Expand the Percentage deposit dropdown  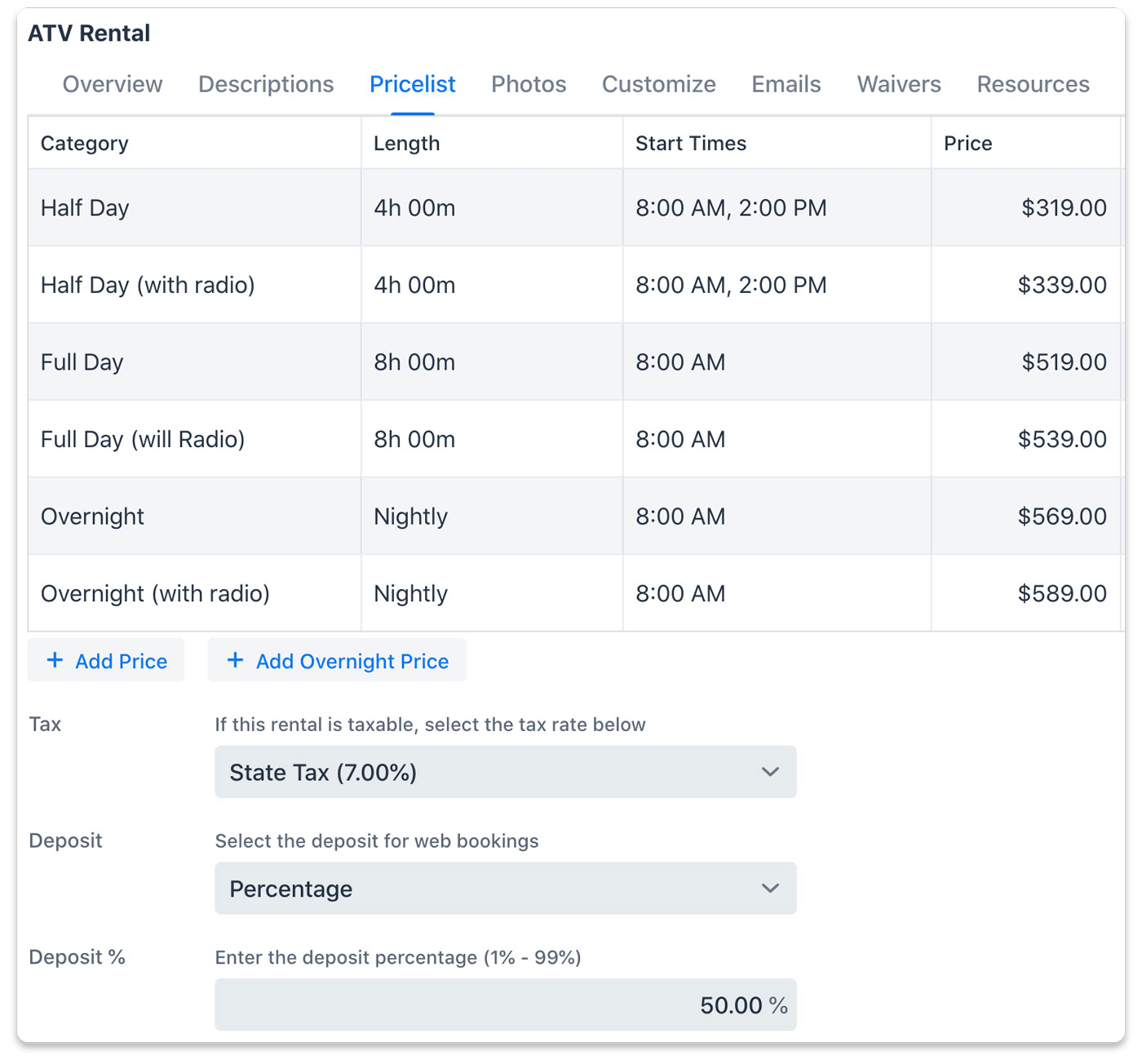505,889
